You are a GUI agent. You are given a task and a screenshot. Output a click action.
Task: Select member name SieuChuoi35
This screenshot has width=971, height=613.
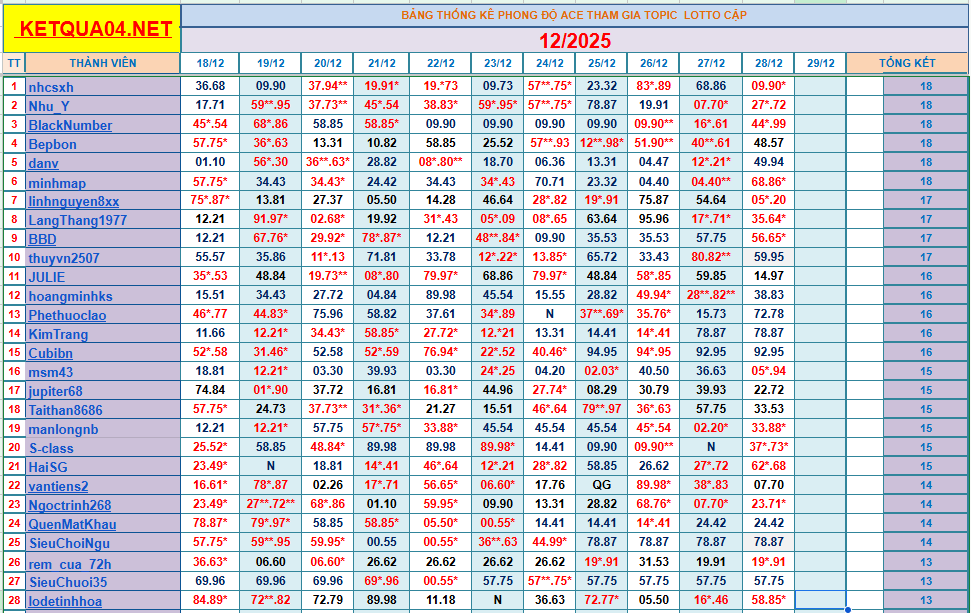point(68,582)
